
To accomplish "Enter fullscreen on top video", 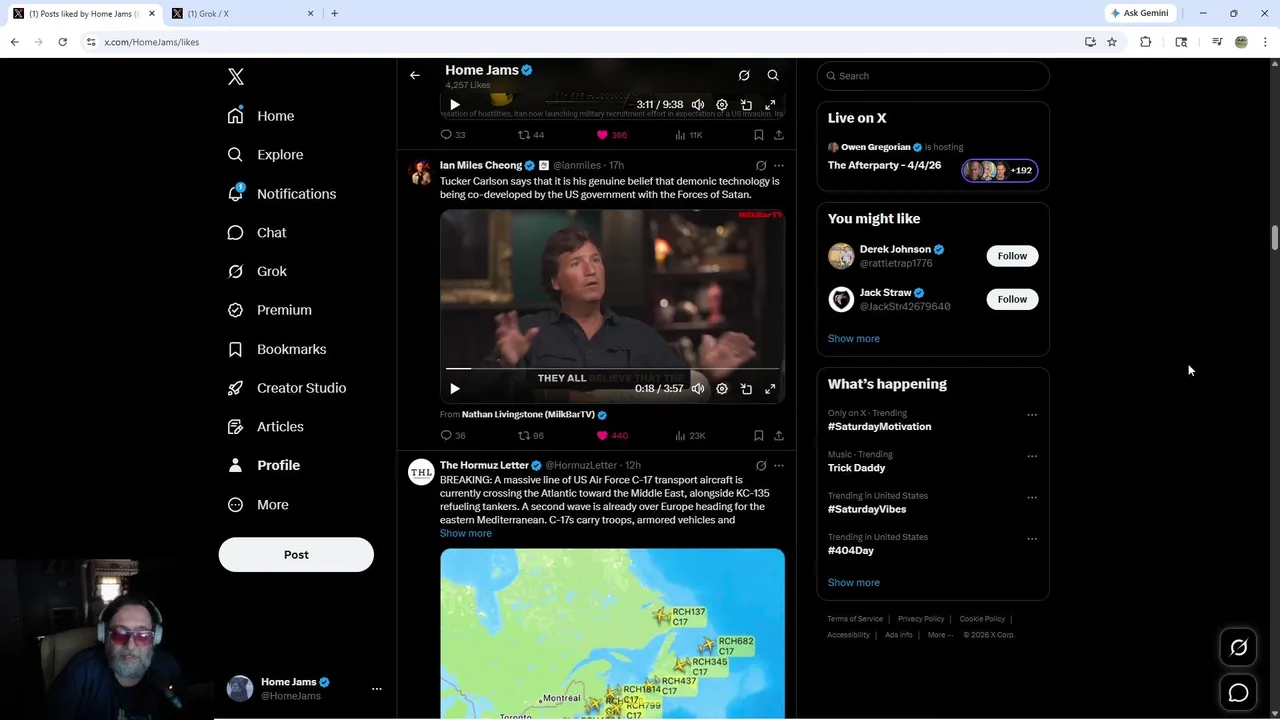I will click(770, 105).
